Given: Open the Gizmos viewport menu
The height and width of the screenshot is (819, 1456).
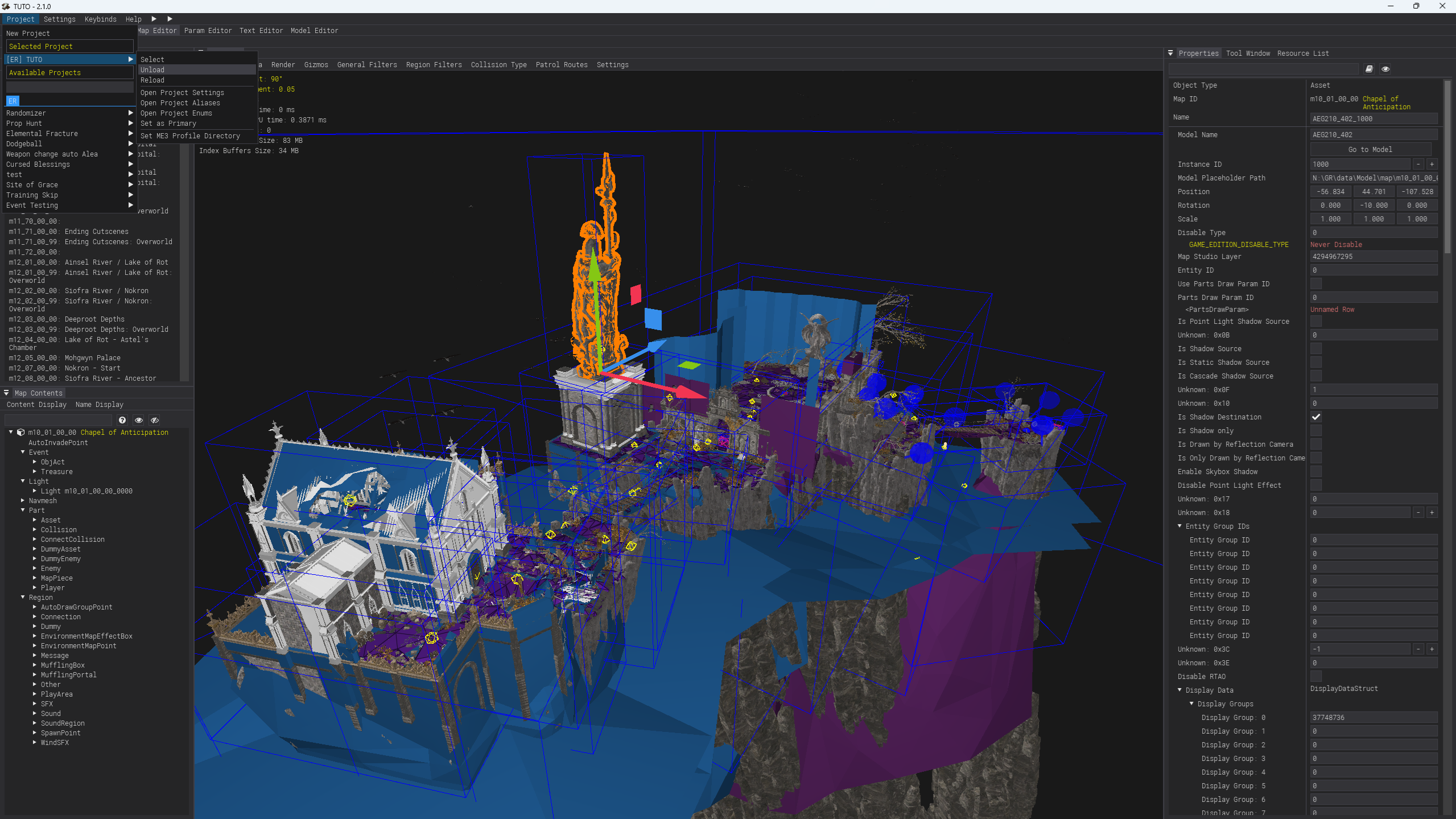Looking at the screenshot, I should click(x=316, y=65).
